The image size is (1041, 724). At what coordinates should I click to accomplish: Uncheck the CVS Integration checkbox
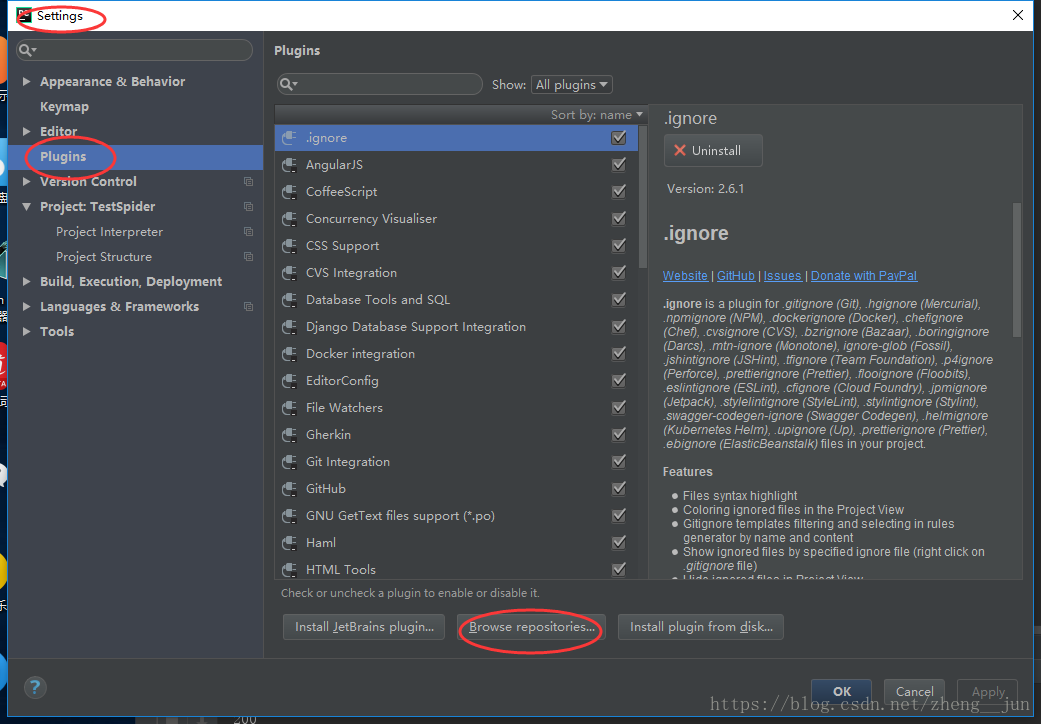click(x=619, y=273)
